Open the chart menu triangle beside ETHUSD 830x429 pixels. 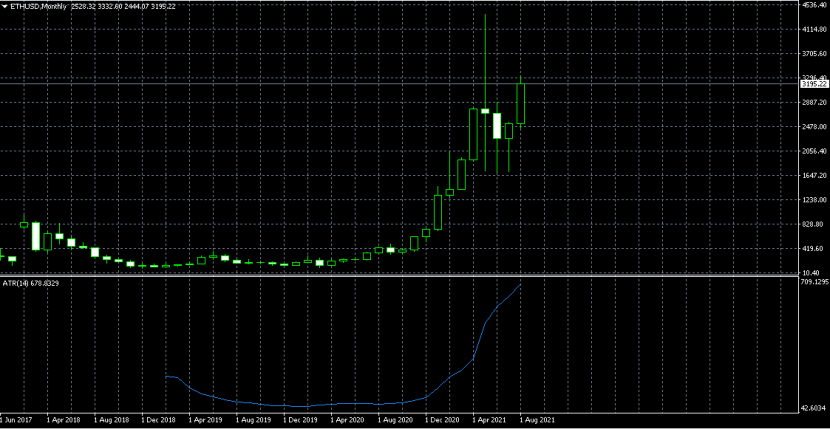pyautogui.click(x=5, y=6)
